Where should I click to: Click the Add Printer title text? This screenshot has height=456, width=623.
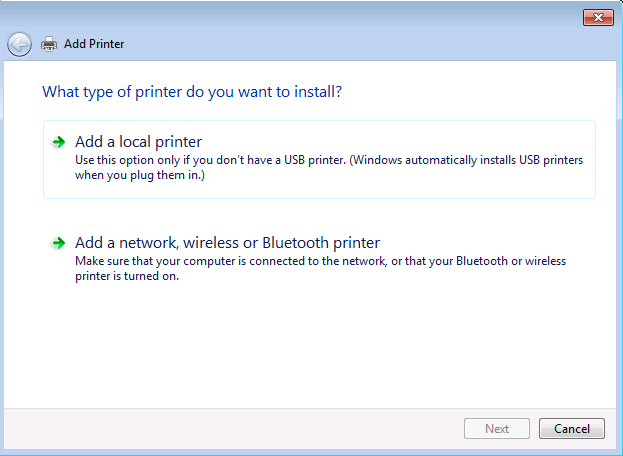(x=94, y=44)
